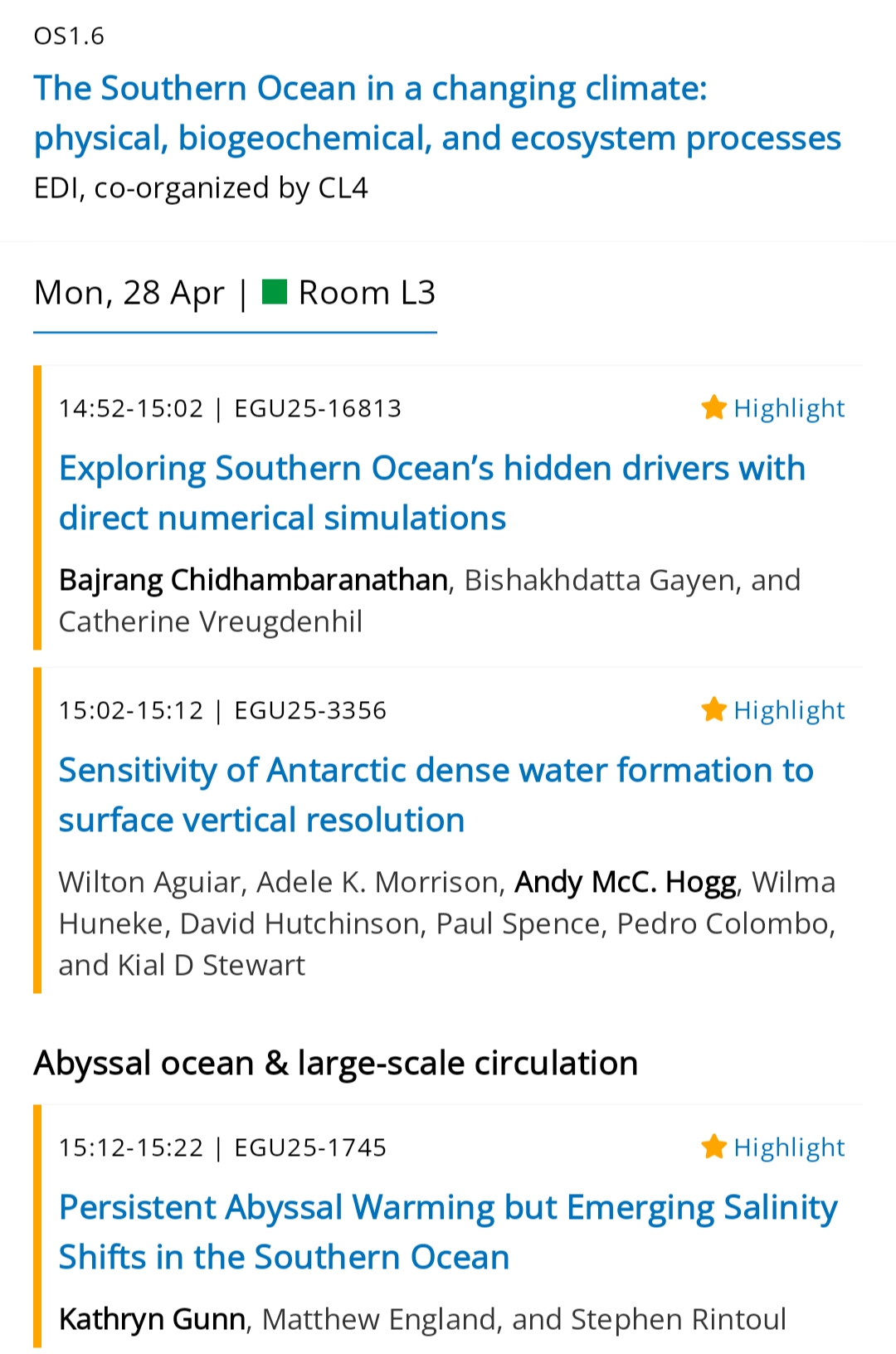Image resolution: width=896 pixels, height=1354 pixels.
Task: Open 'Persistent Abyssal Warming' abstract link
Action: click(448, 1232)
